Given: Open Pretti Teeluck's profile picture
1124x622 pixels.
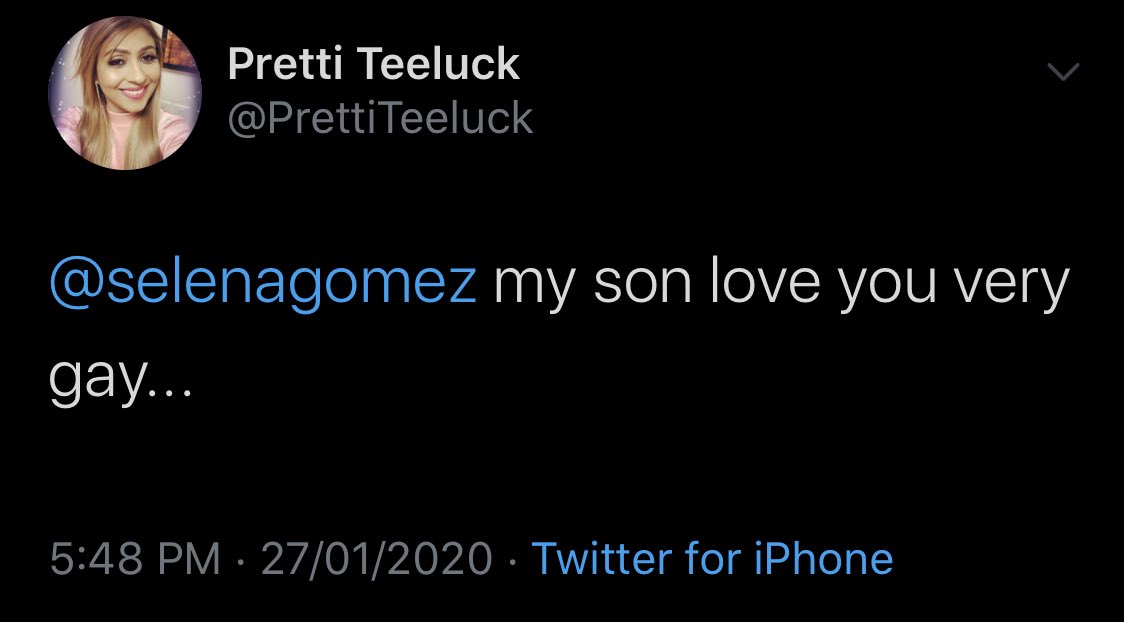Looking at the screenshot, I should (122, 92).
